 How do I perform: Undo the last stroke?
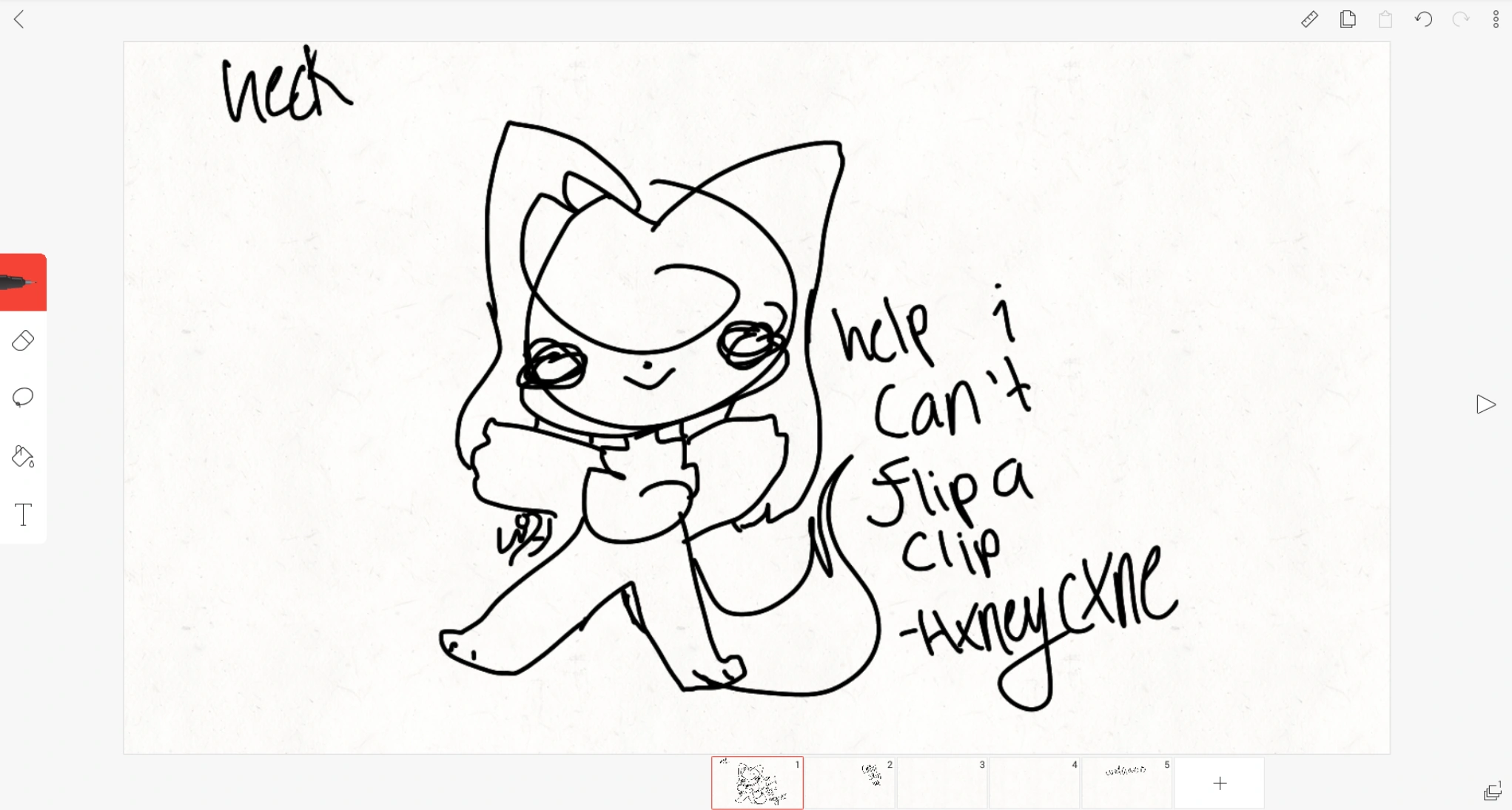click(x=1423, y=19)
